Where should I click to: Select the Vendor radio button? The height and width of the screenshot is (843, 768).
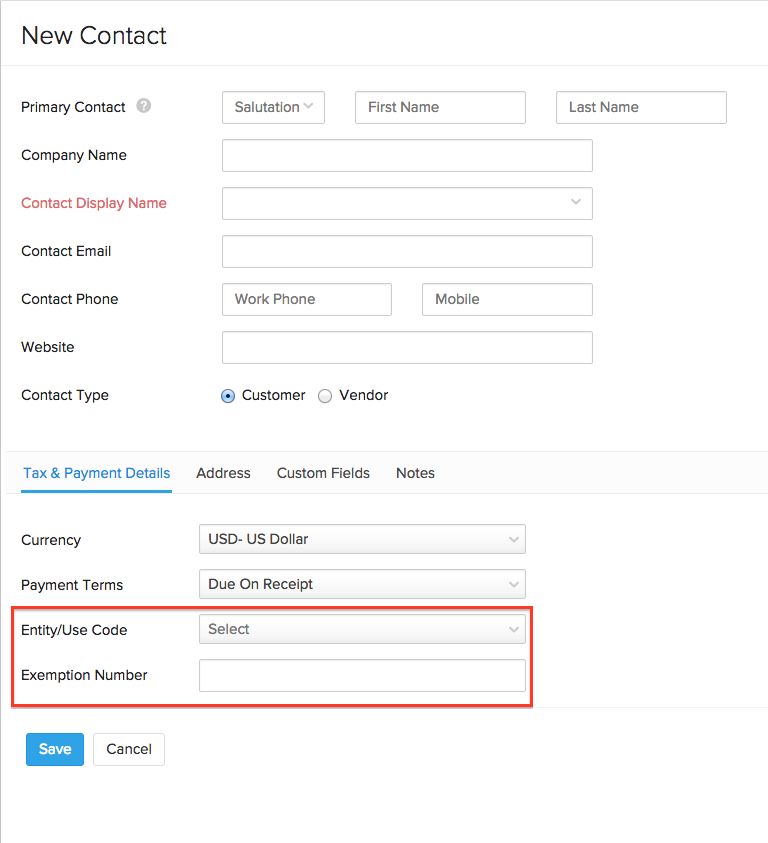(325, 395)
